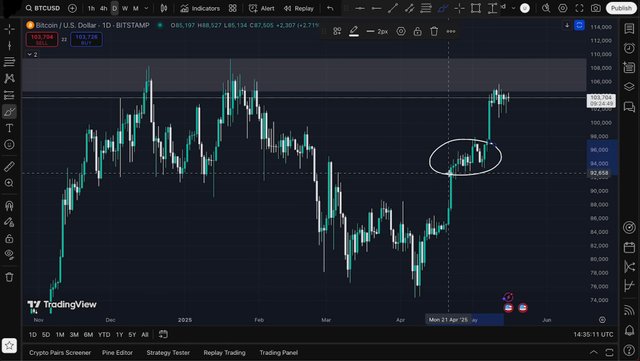Lock the selected drawing
The image size is (640, 361).
(418, 31)
